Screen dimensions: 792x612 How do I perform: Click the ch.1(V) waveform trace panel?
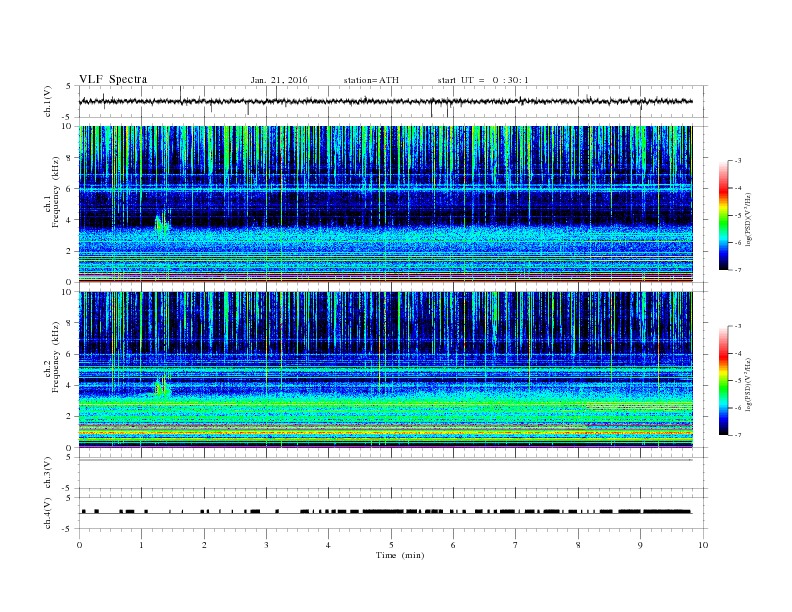pos(393,101)
